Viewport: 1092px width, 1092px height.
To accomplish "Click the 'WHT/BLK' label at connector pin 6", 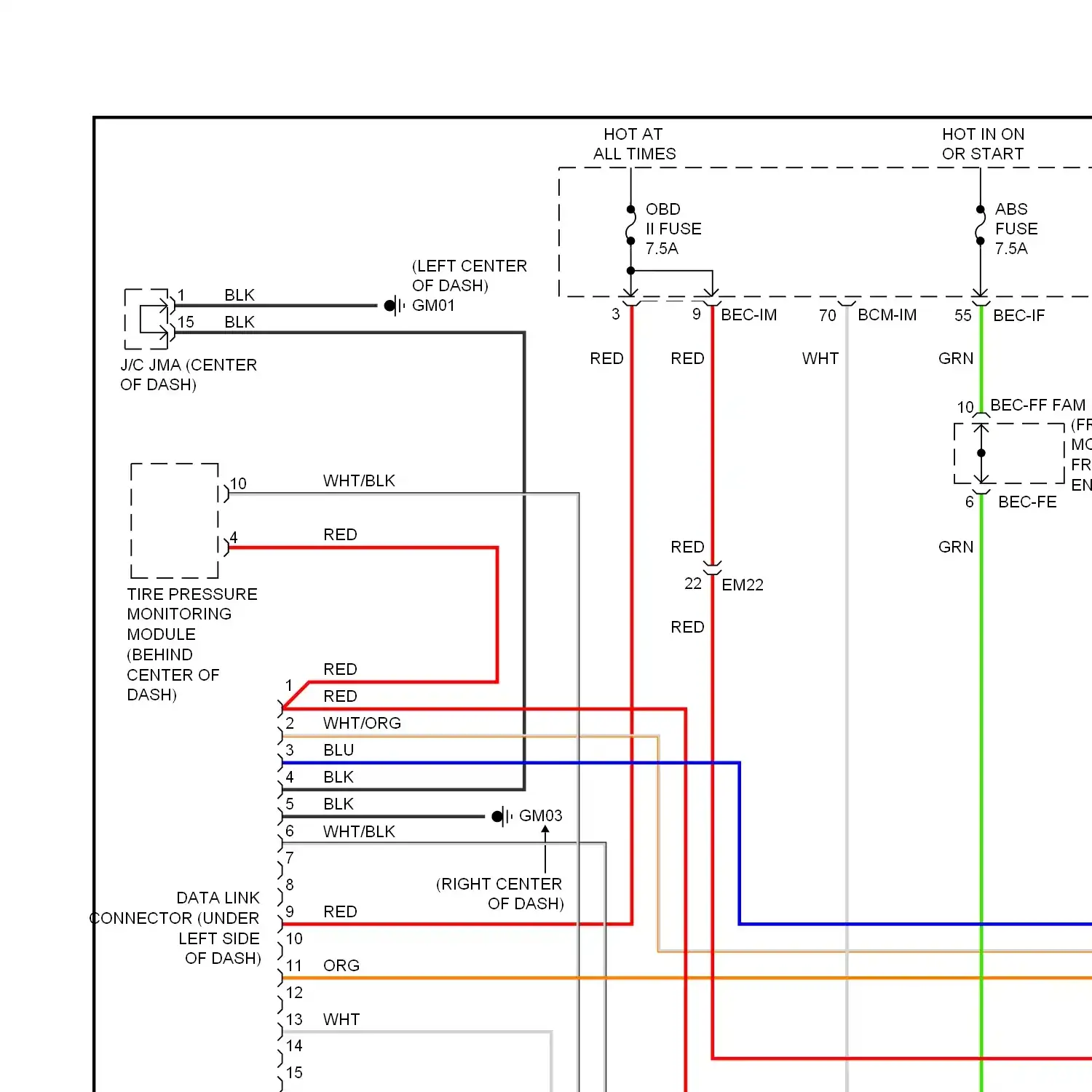I will (359, 831).
